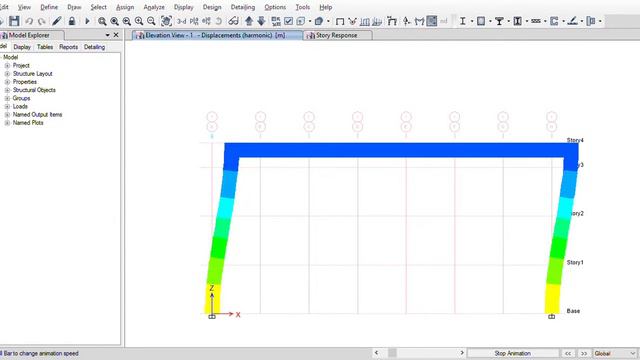Click the Save model floppy icon
Viewport: 640px width, 360px height.
tap(14, 21)
